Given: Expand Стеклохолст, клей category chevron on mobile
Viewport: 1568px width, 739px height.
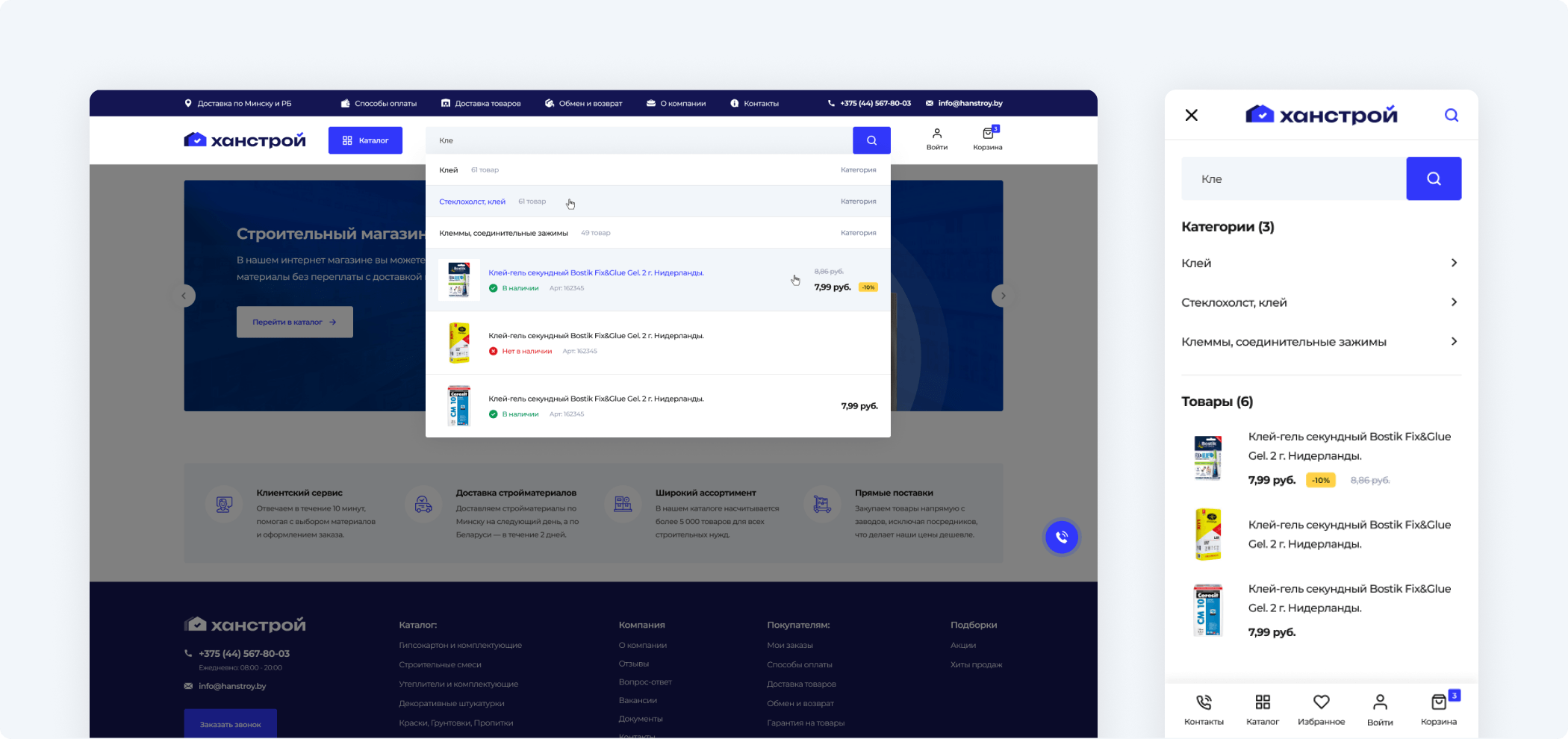Looking at the screenshot, I should [1454, 302].
